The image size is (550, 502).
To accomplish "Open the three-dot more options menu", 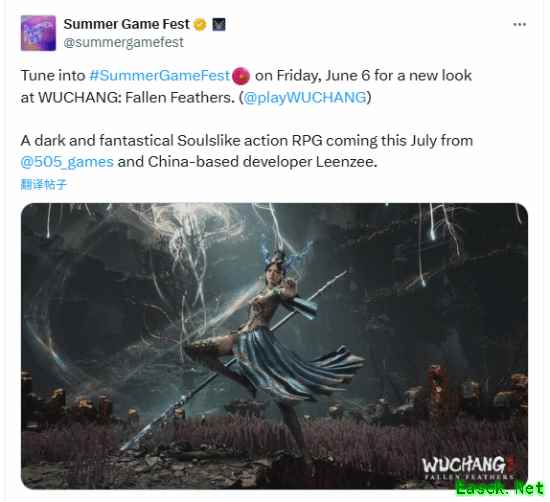I will [519, 25].
